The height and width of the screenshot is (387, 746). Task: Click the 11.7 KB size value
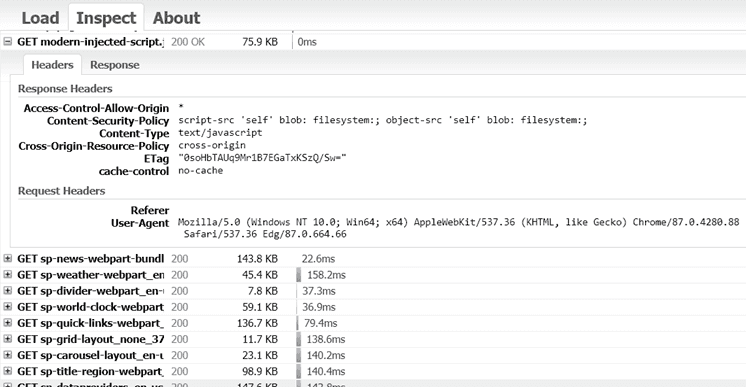click(260, 339)
